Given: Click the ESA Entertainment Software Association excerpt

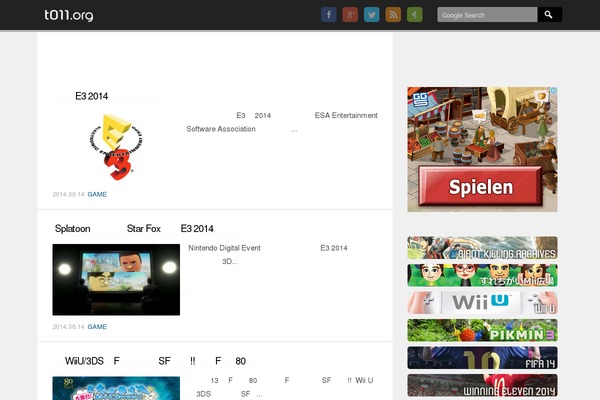Looking at the screenshot, I should pos(282,122).
